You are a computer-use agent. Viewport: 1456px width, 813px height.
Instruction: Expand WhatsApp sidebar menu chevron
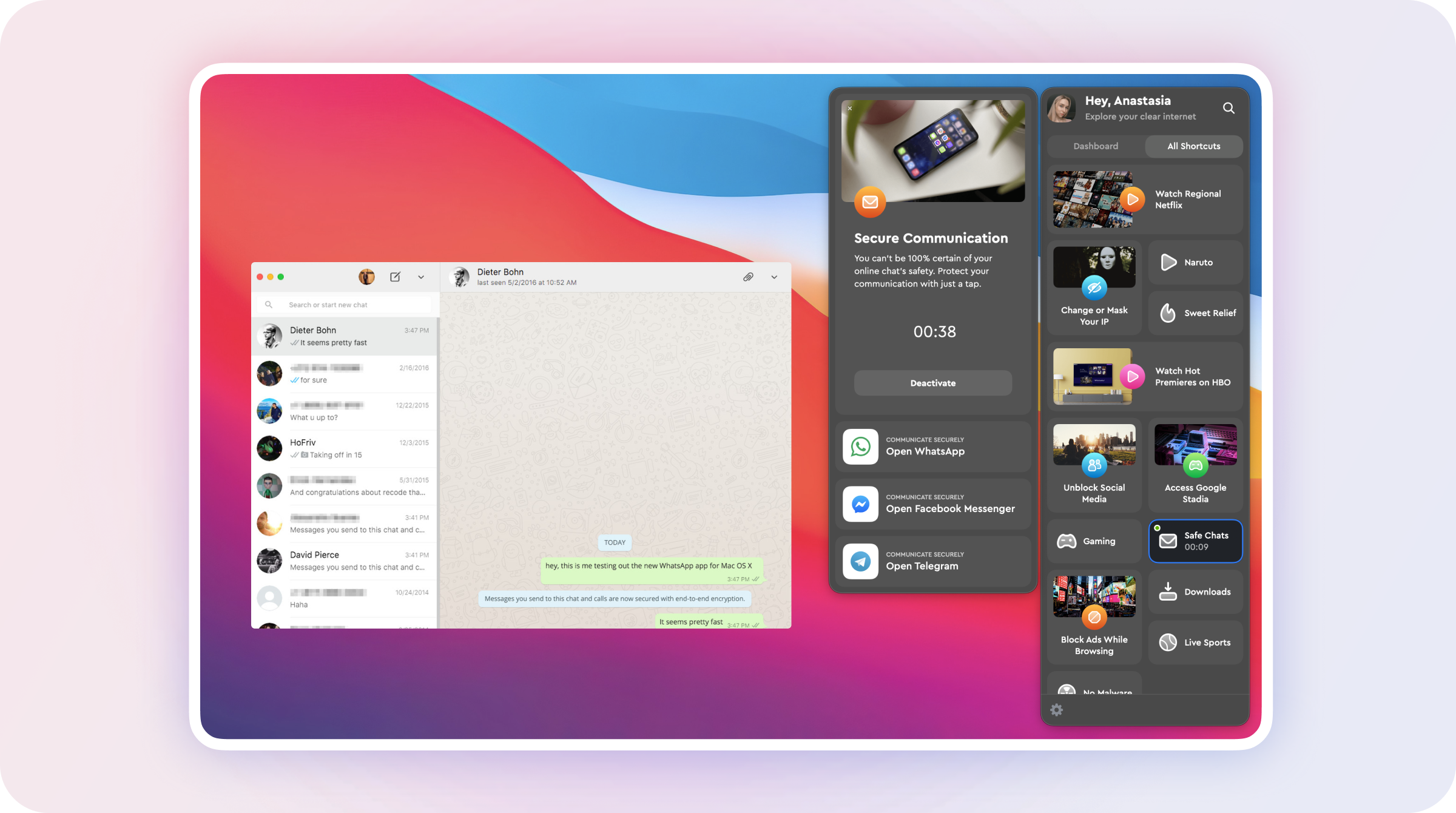pos(421,277)
